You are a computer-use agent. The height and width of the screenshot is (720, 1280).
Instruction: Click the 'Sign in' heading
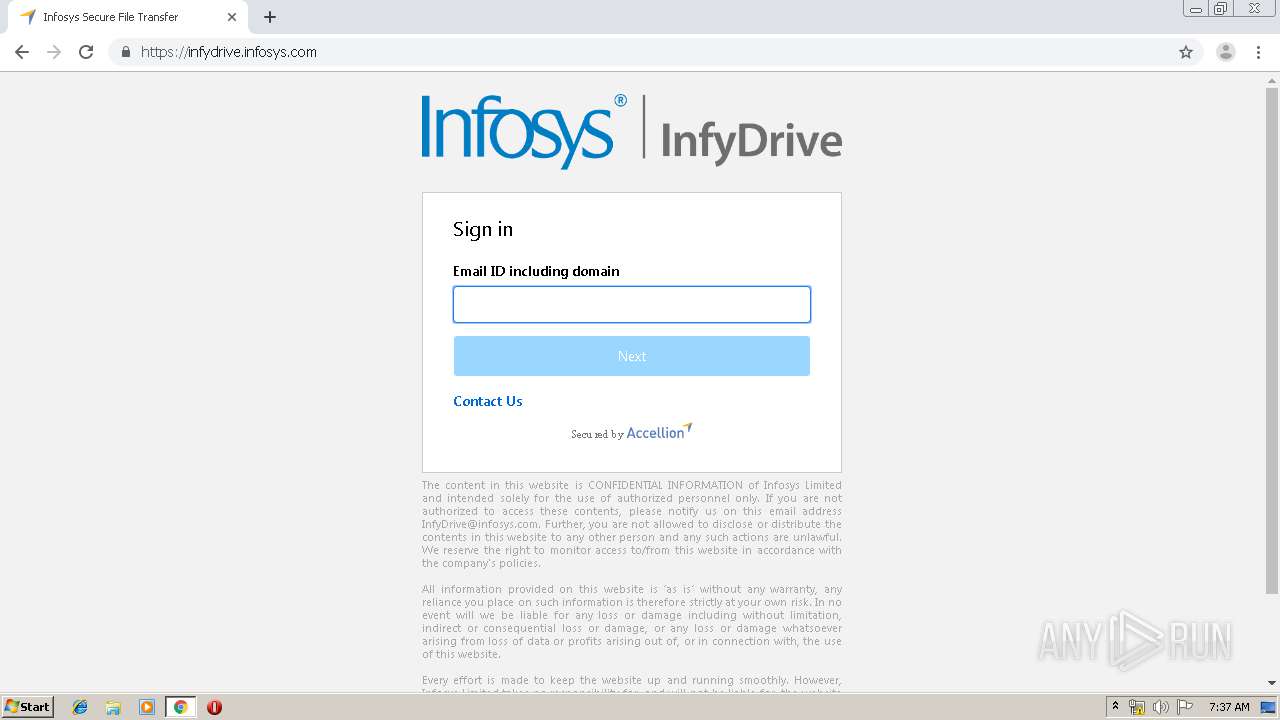pyautogui.click(x=483, y=229)
